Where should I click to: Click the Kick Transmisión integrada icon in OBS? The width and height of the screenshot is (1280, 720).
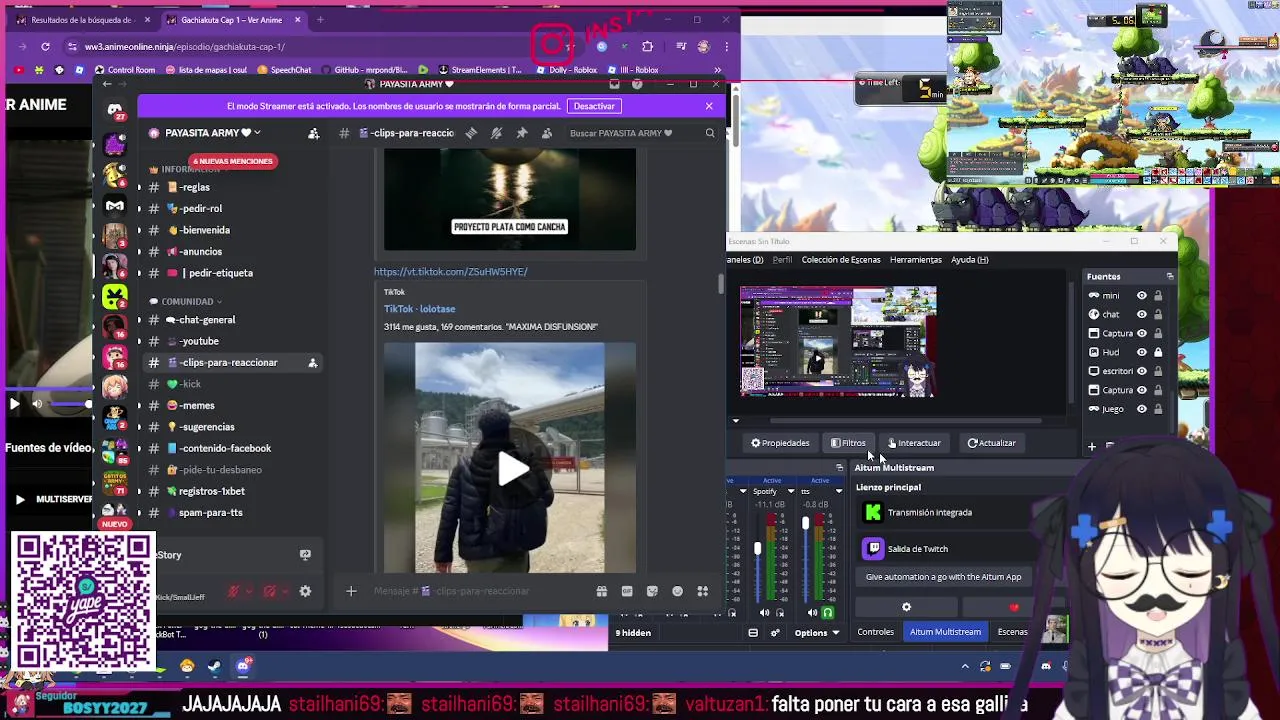point(873,513)
